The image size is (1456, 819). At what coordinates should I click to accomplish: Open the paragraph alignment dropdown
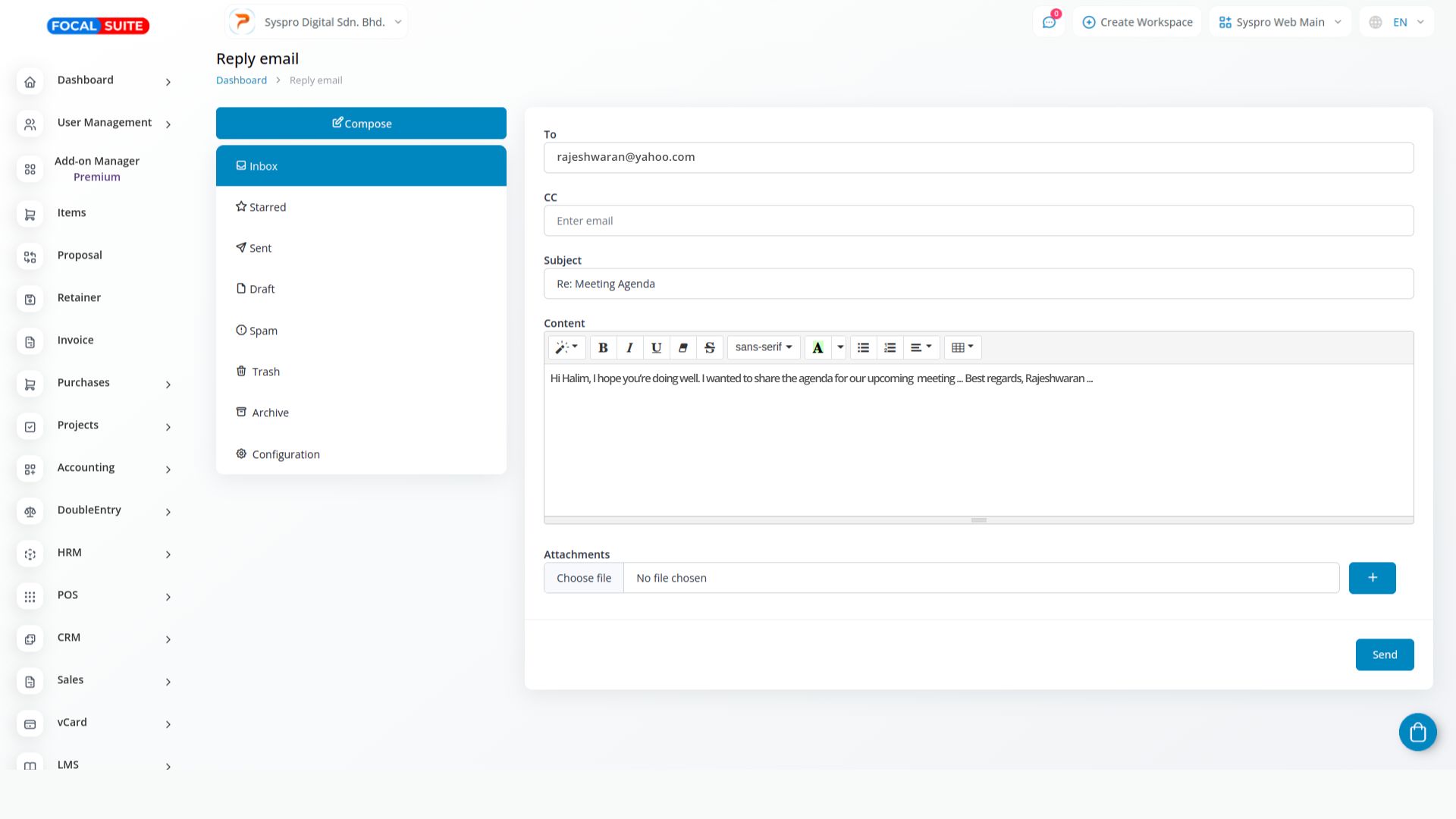tap(921, 347)
